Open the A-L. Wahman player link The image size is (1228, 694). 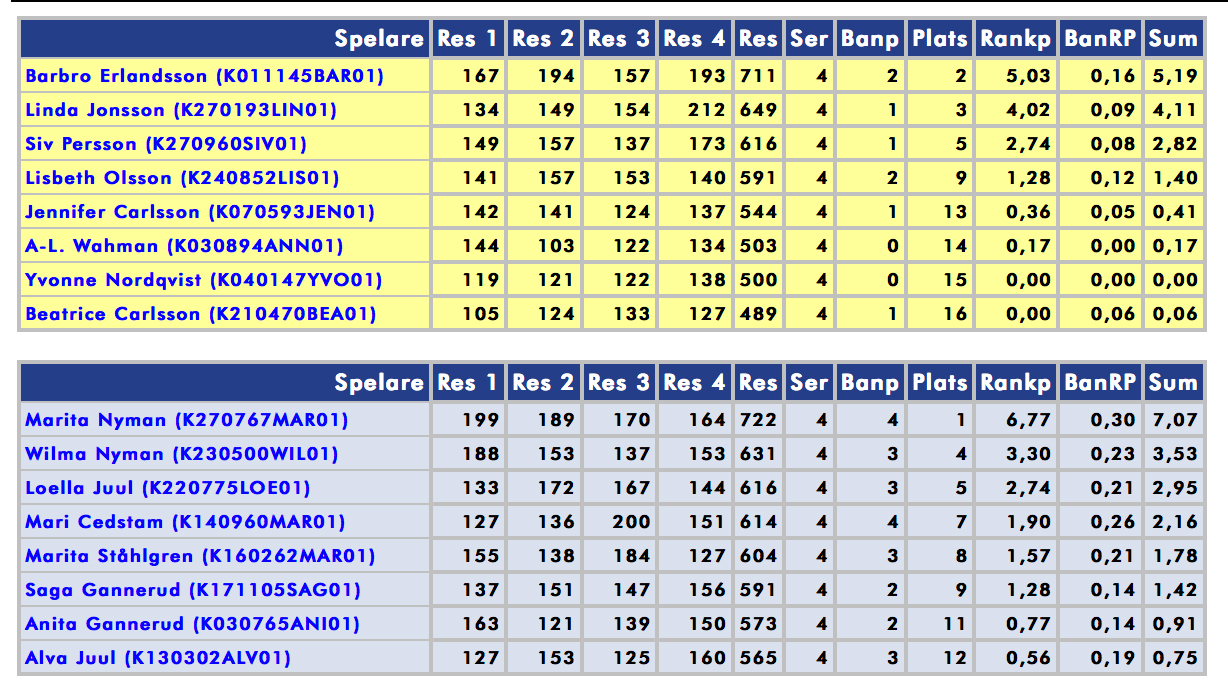(x=184, y=246)
